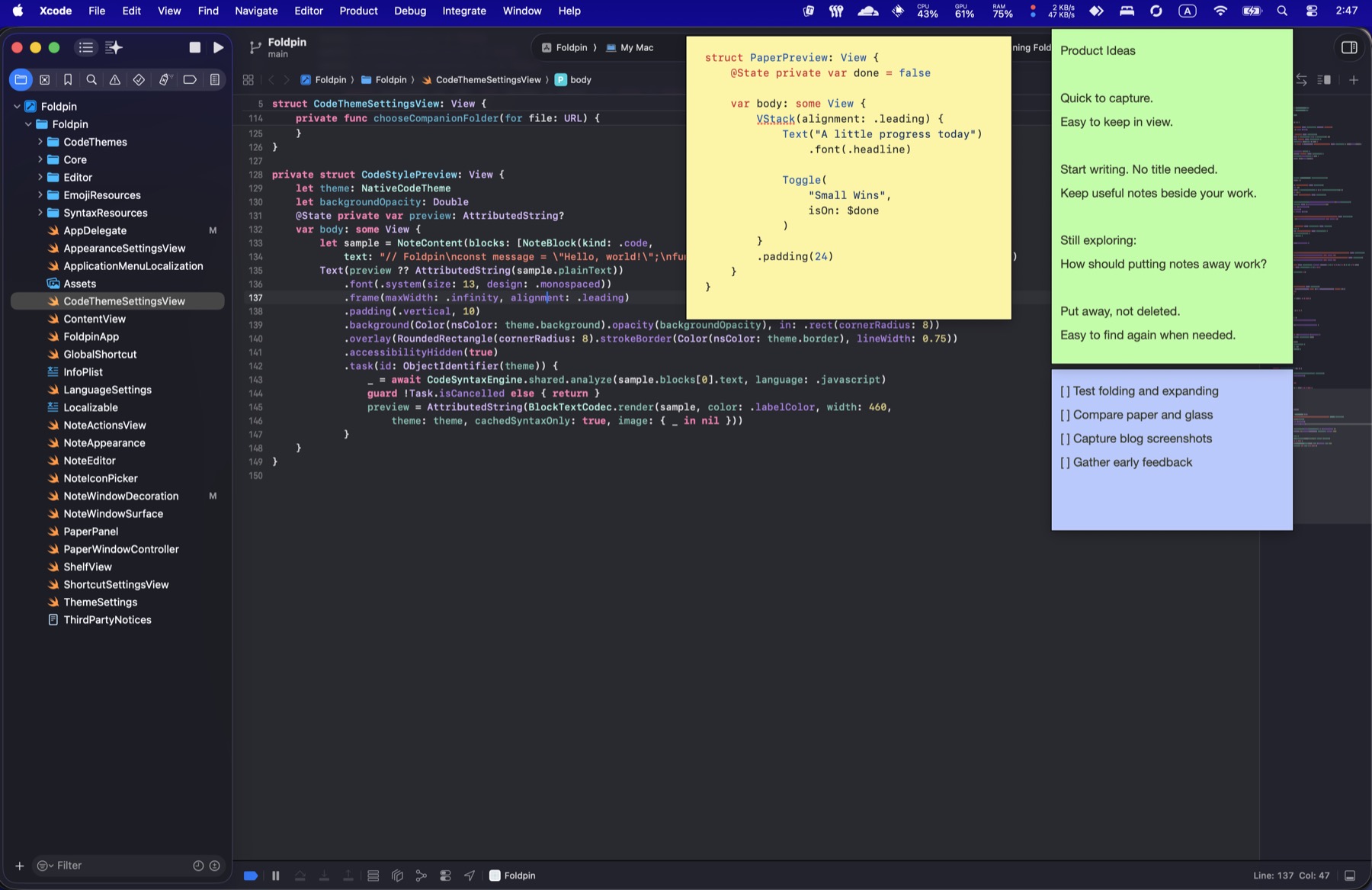The image size is (1372, 890).
Task: Toggle the debug area at bottom right
Action: pos(1350,876)
